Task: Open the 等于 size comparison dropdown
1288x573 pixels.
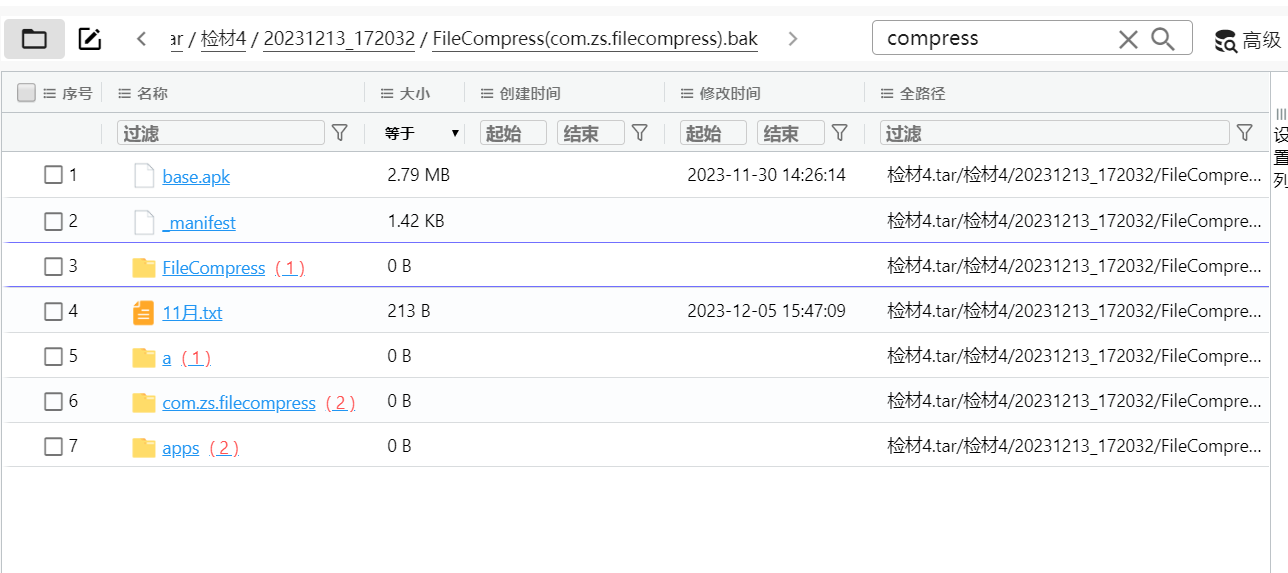Action: click(421, 133)
